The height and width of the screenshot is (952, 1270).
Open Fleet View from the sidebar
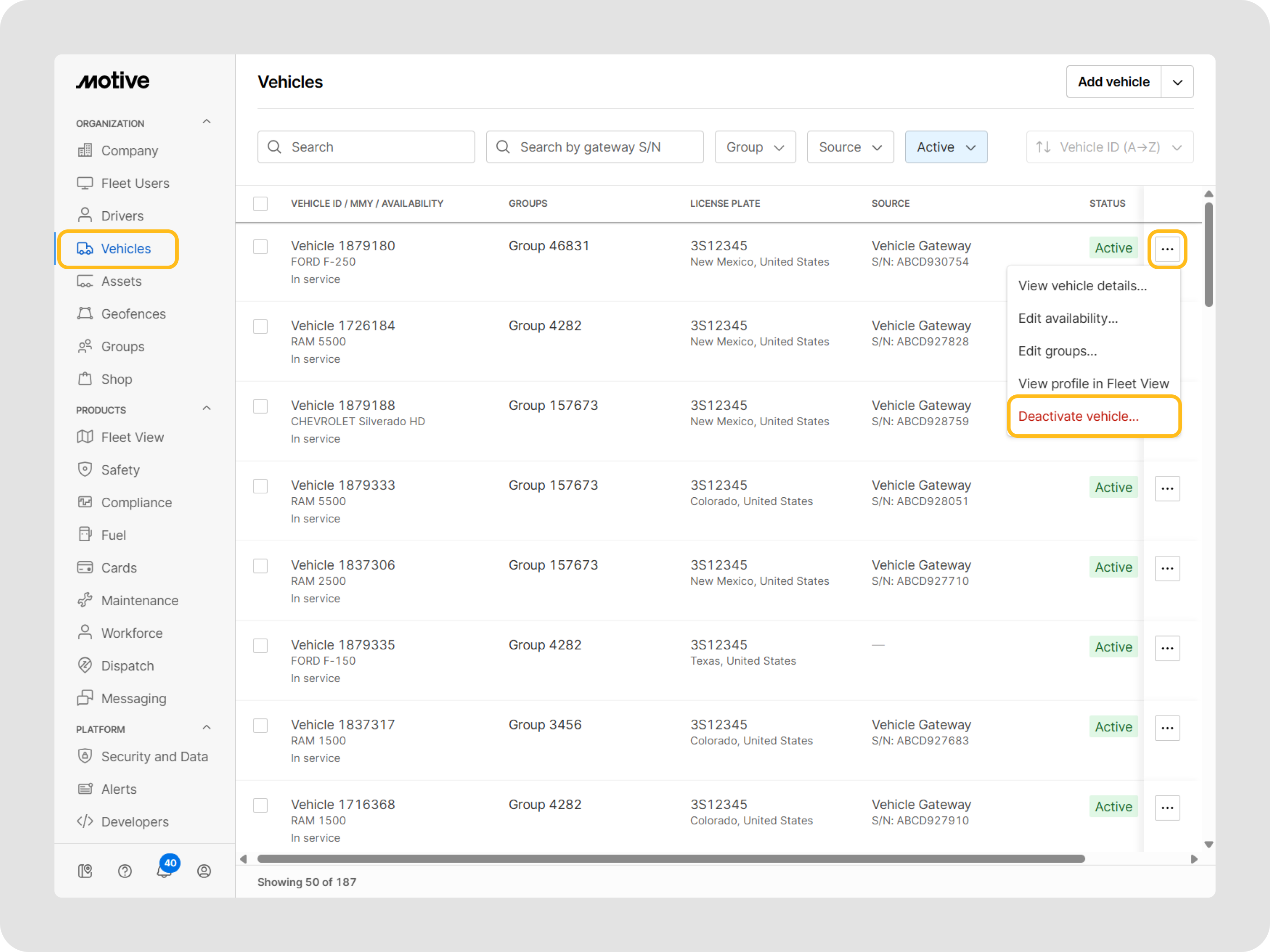(132, 437)
